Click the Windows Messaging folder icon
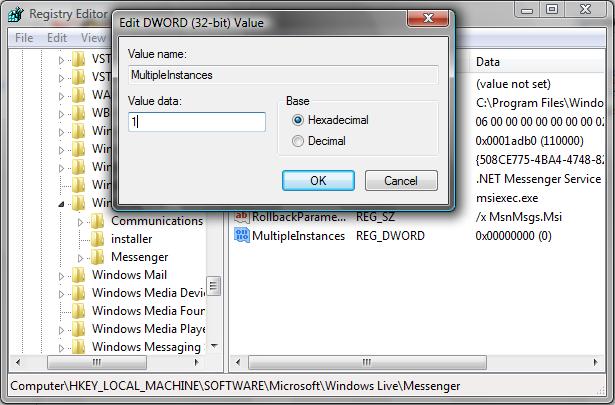 pos(78,347)
